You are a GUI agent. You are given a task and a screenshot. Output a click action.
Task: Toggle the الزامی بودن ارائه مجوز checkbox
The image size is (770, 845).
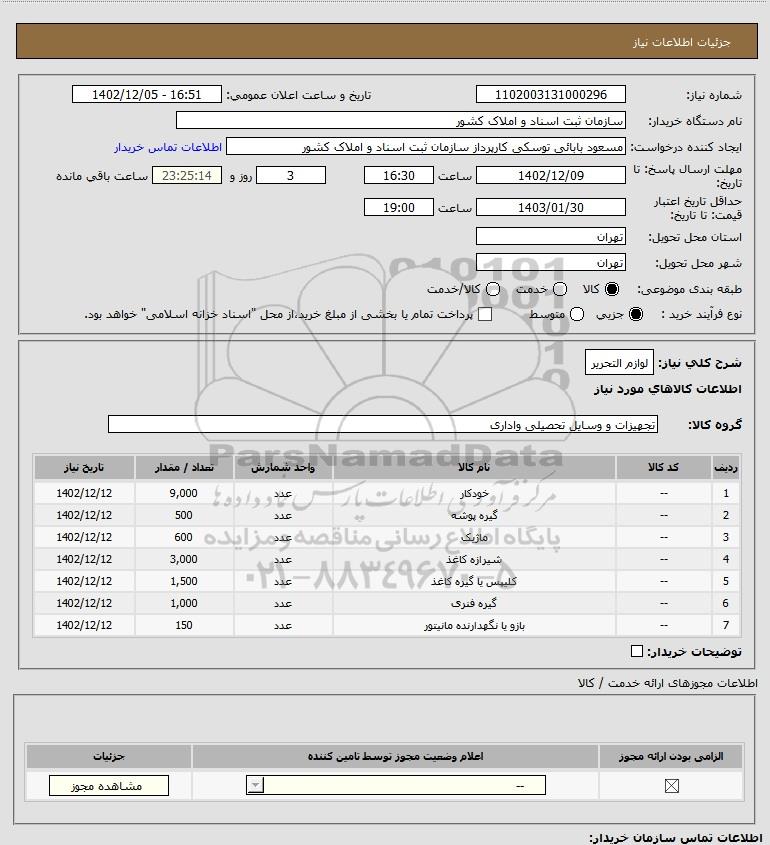pyautogui.click(x=671, y=786)
